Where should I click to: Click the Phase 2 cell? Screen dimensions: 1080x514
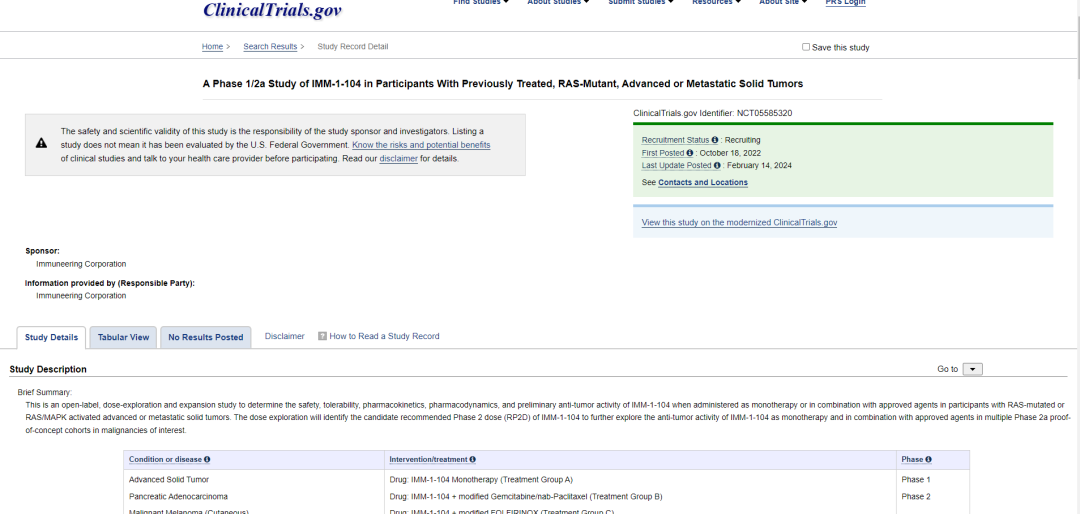point(915,496)
